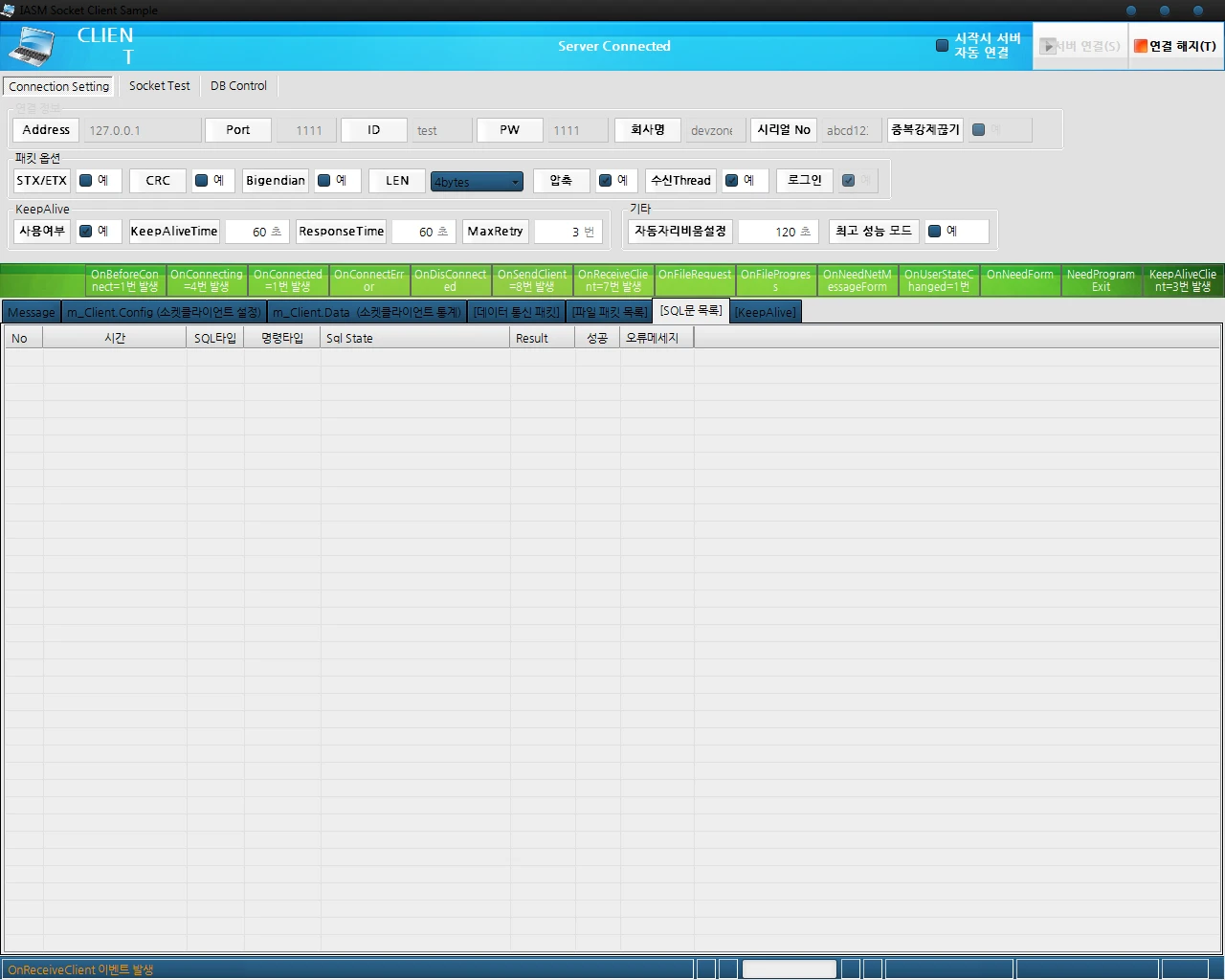Viewport: 1225px width, 980px height.
Task: Open SQL문 목록 tab
Action: (691, 310)
